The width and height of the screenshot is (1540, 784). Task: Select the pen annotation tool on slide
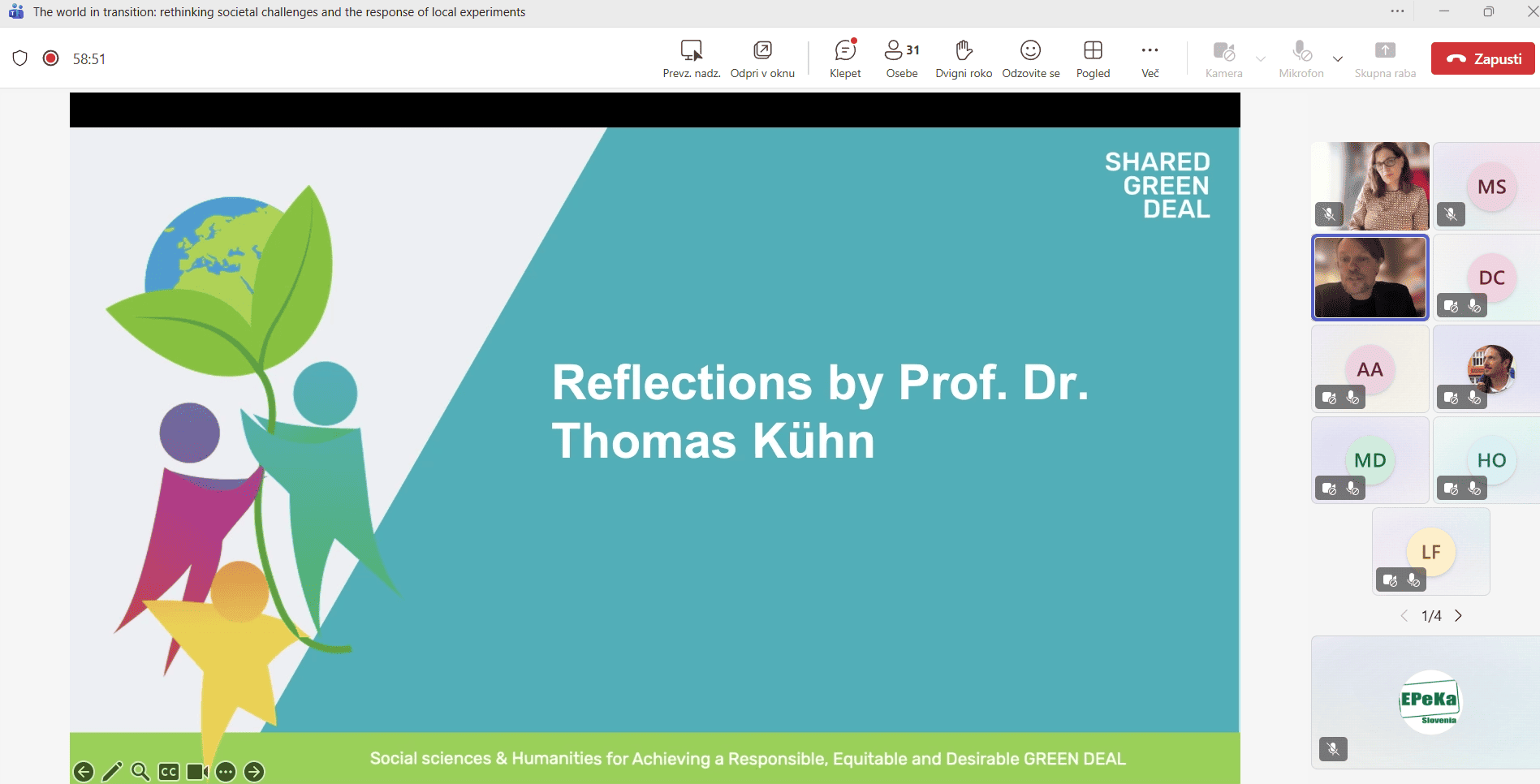112,772
